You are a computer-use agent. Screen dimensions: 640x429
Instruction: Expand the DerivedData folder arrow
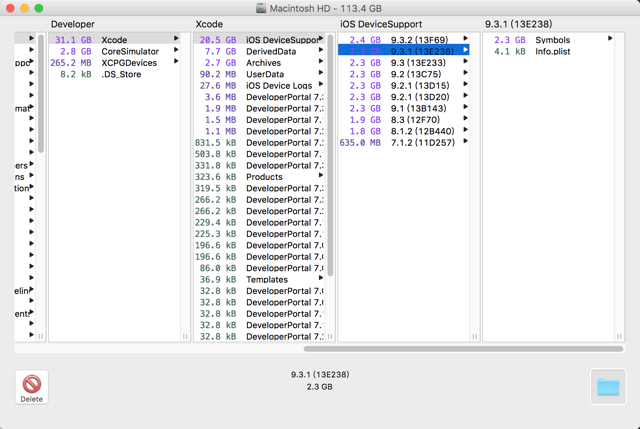tap(321, 50)
